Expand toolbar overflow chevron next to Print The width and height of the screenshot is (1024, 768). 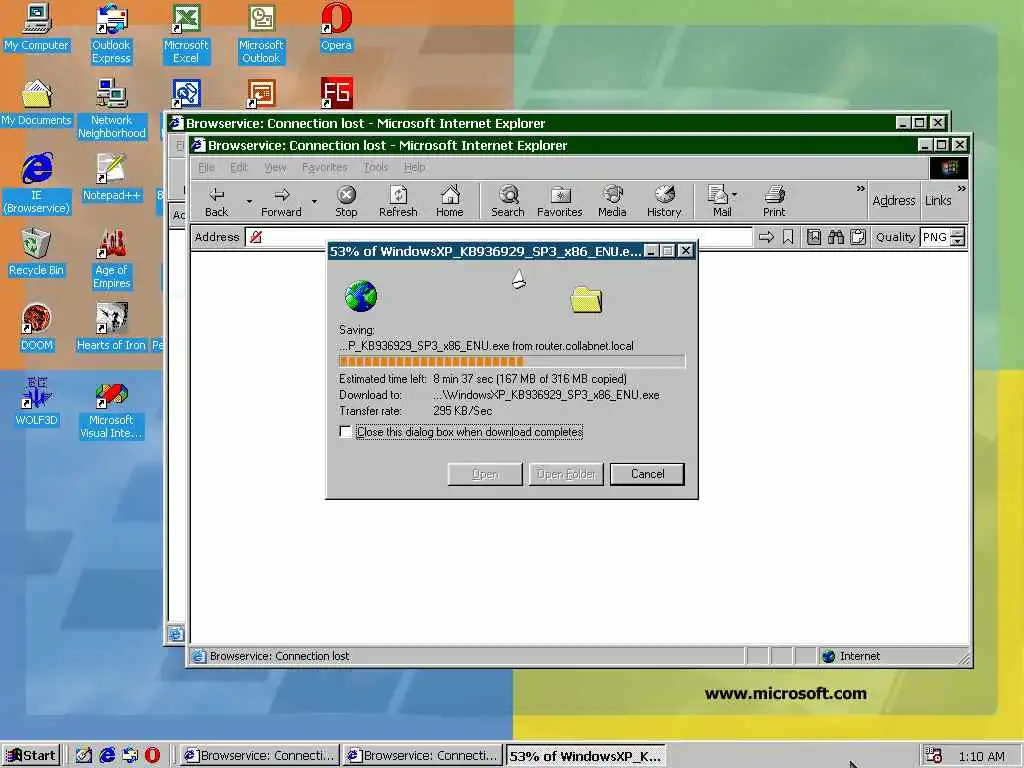click(x=860, y=189)
